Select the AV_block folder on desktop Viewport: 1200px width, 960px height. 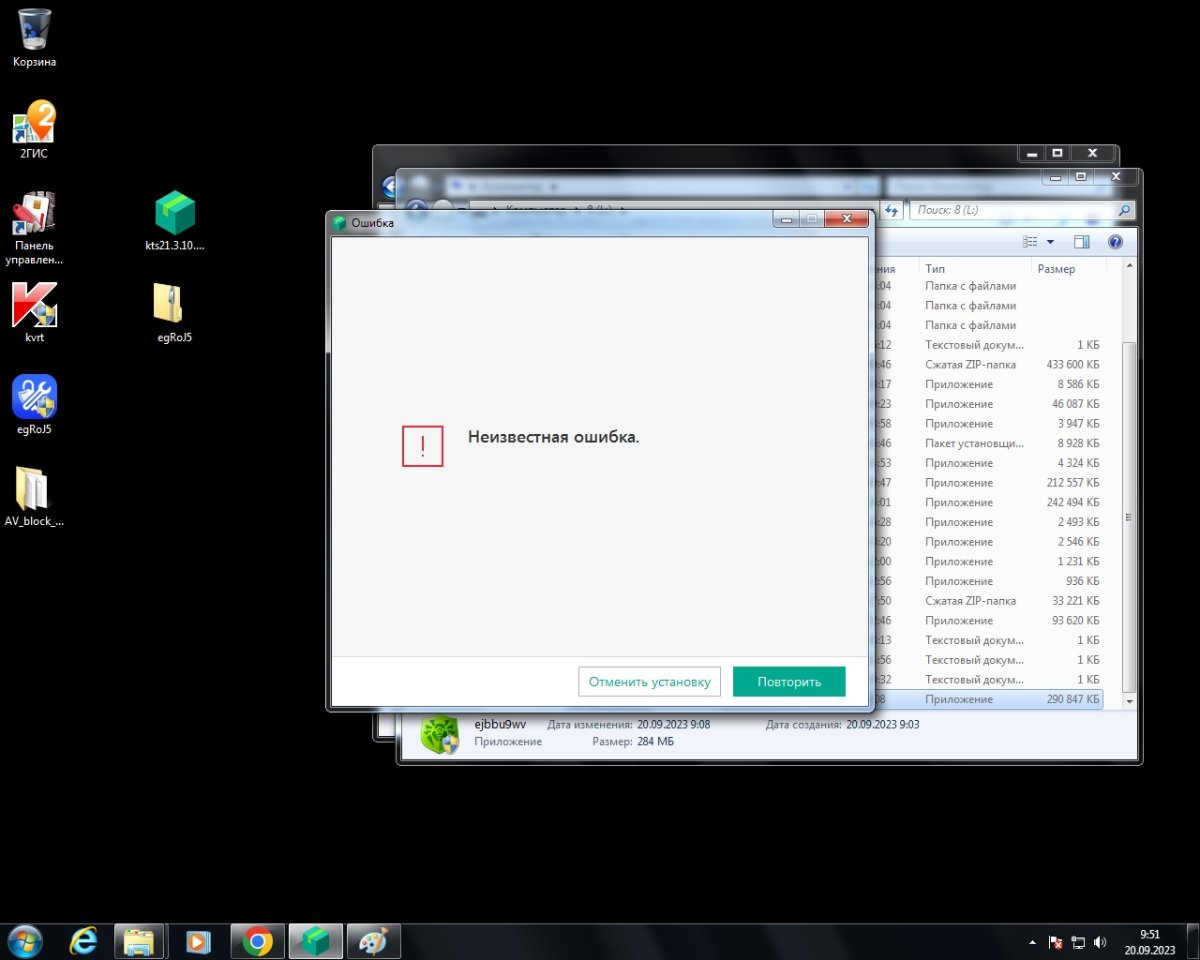pyautogui.click(x=34, y=497)
